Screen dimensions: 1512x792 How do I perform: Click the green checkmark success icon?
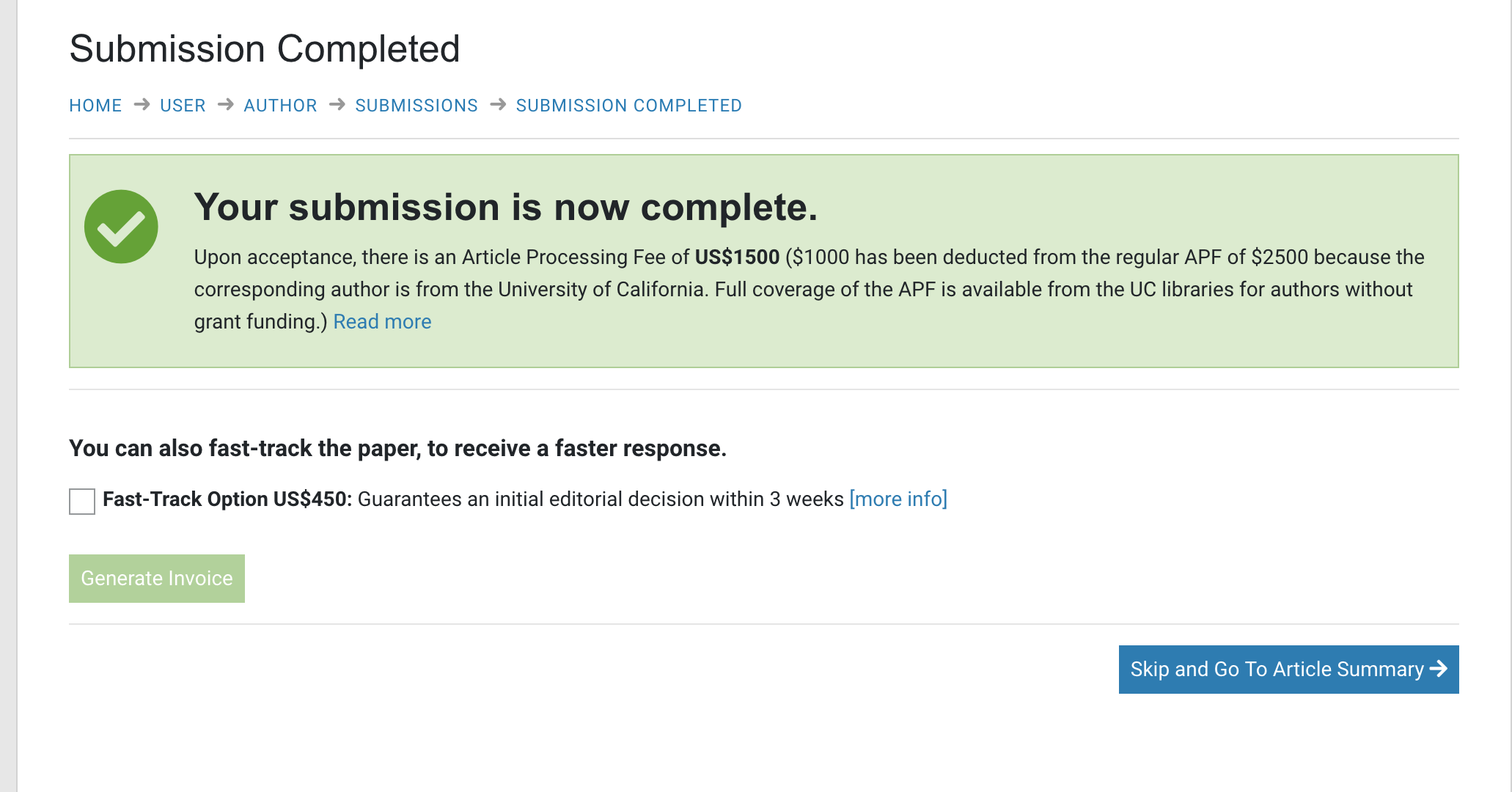pyautogui.click(x=121, y=227)
